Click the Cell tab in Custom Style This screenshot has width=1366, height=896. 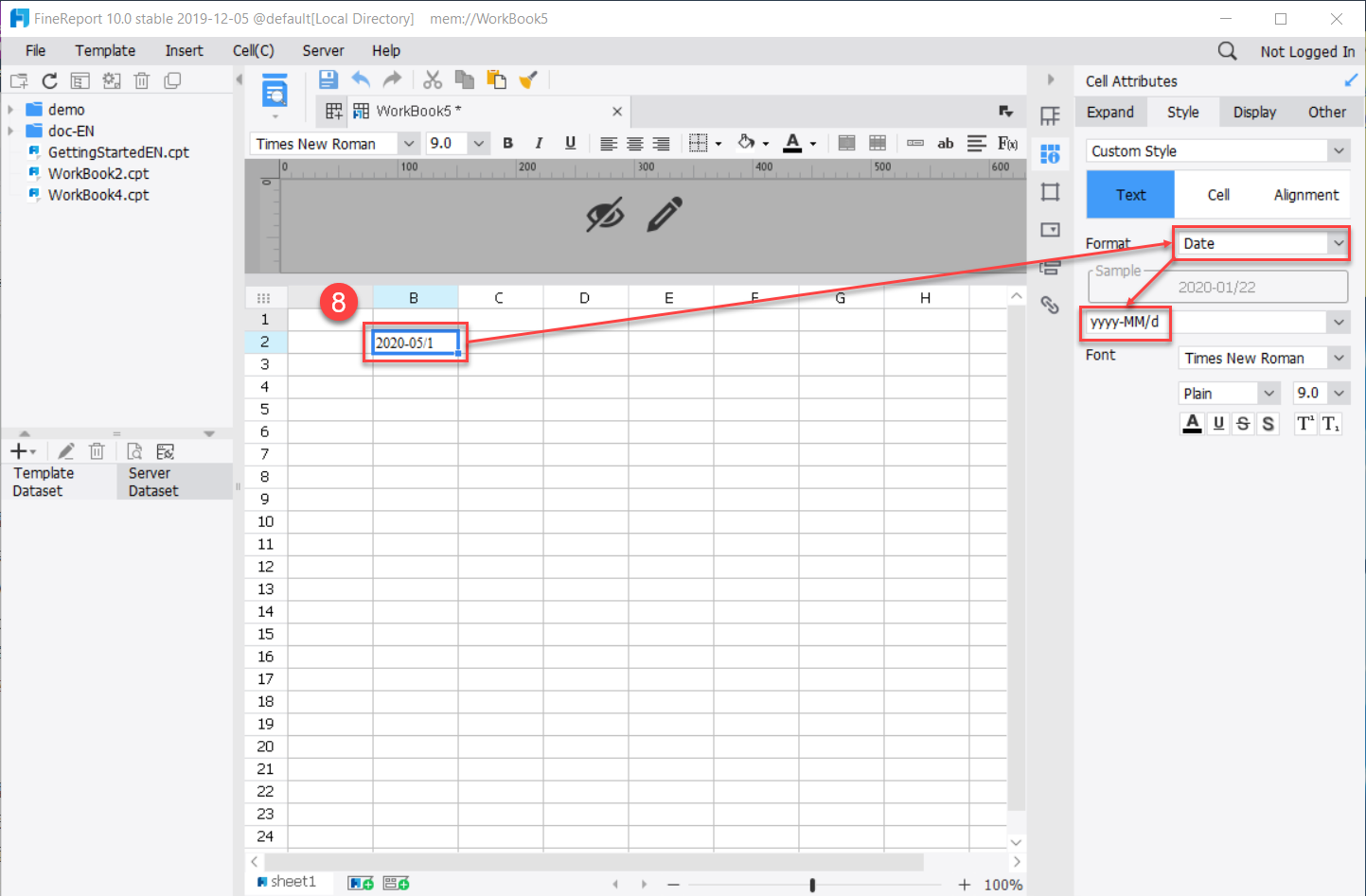coord(1217,195)
